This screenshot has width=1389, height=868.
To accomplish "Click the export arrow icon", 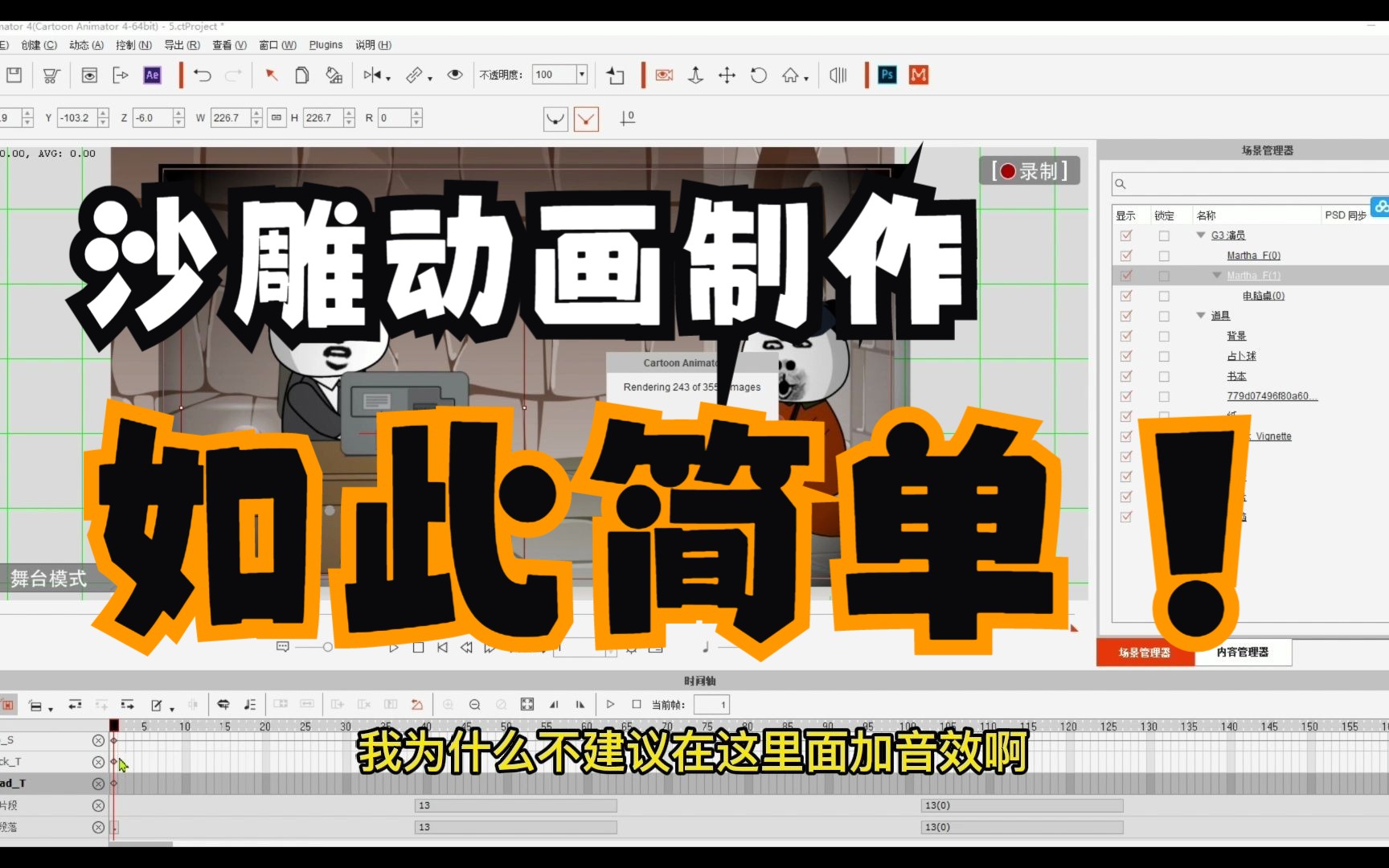I will [x=121, y=75].
